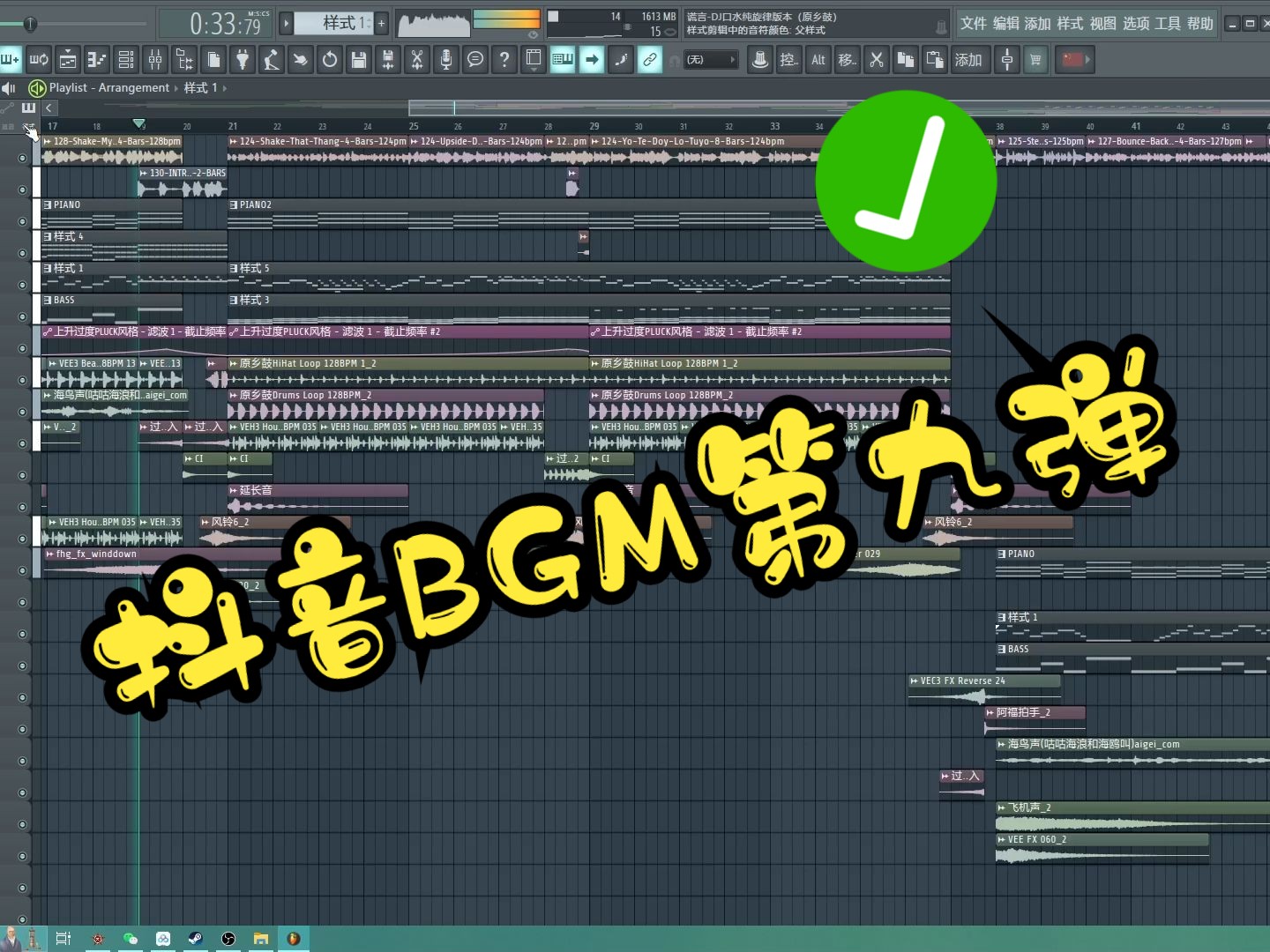Click the tempo tapper figure icon
Screen dimensions: 1270x952
click(x=272, y=59)
